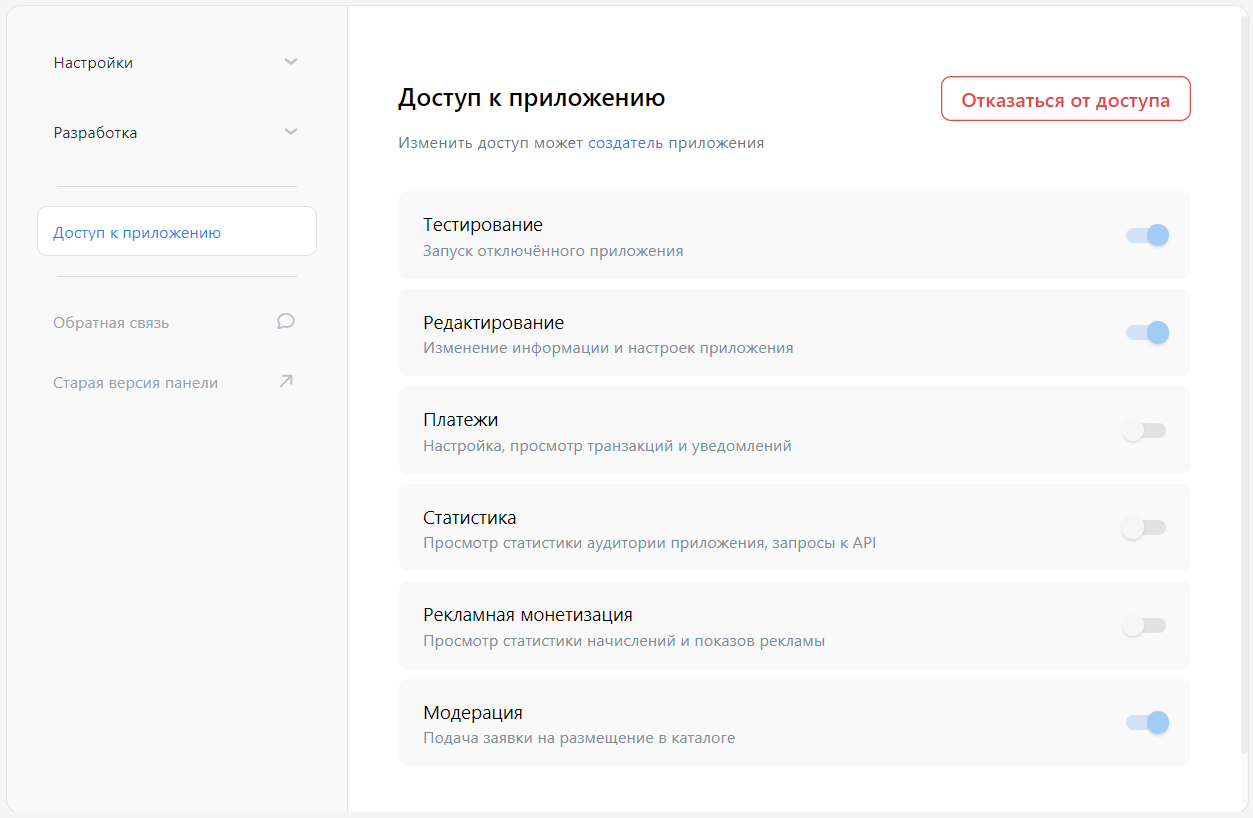Screen dimensions: 1253x818
Task: Click the chevron beside Разработка
Action: click(291, 131)
